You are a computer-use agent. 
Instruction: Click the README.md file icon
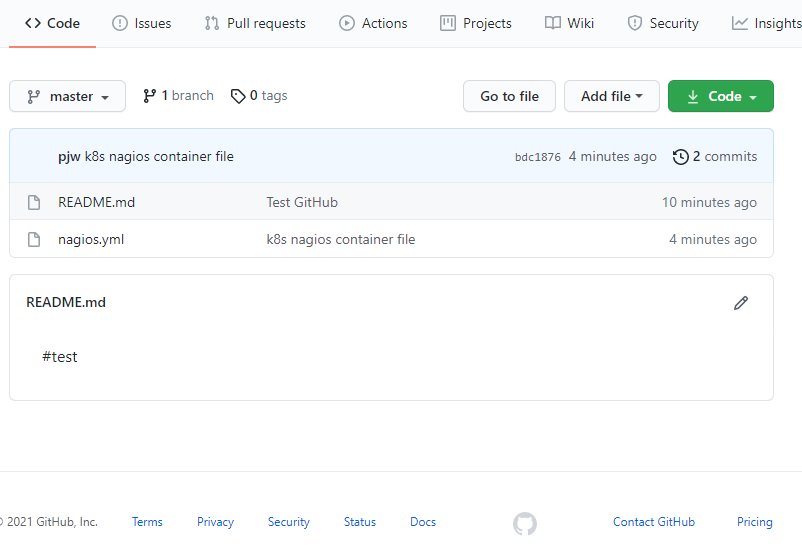(x=34, y=202)
